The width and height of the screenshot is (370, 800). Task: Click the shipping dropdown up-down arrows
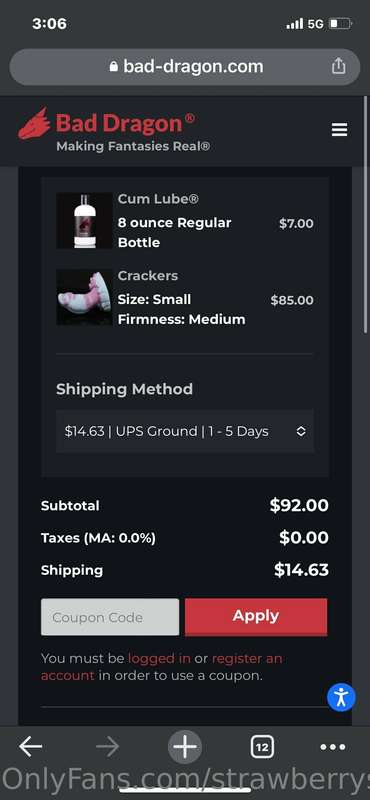point(301,431)
